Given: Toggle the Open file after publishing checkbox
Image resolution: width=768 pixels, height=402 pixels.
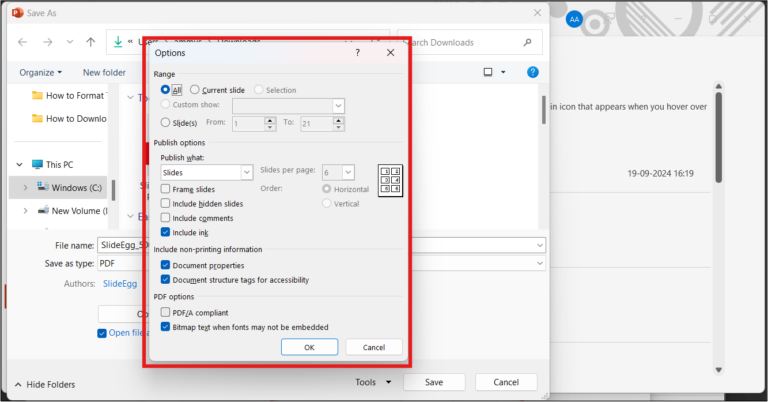Looking at the screenshot, I should [x=102, y=333].
